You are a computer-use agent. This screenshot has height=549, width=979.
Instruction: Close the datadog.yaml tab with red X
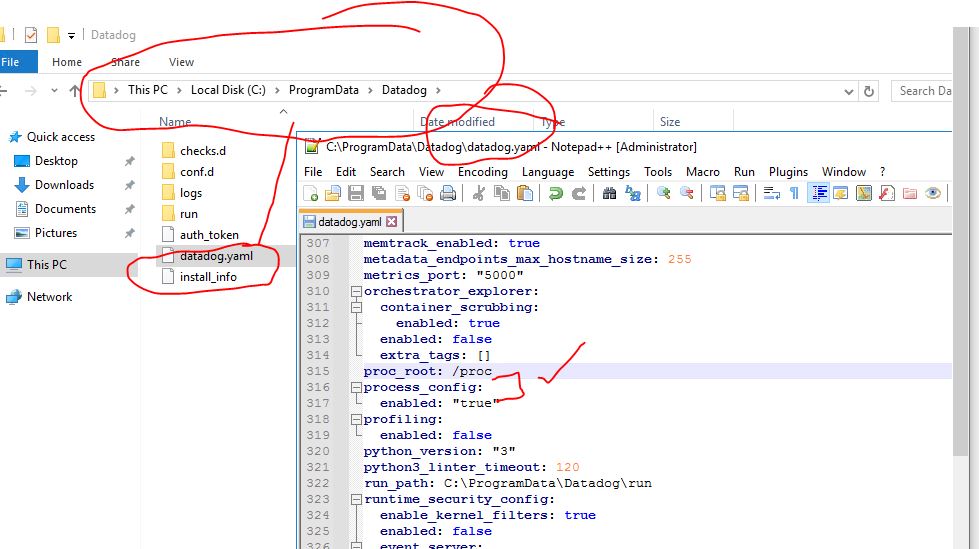click(391, 222)
